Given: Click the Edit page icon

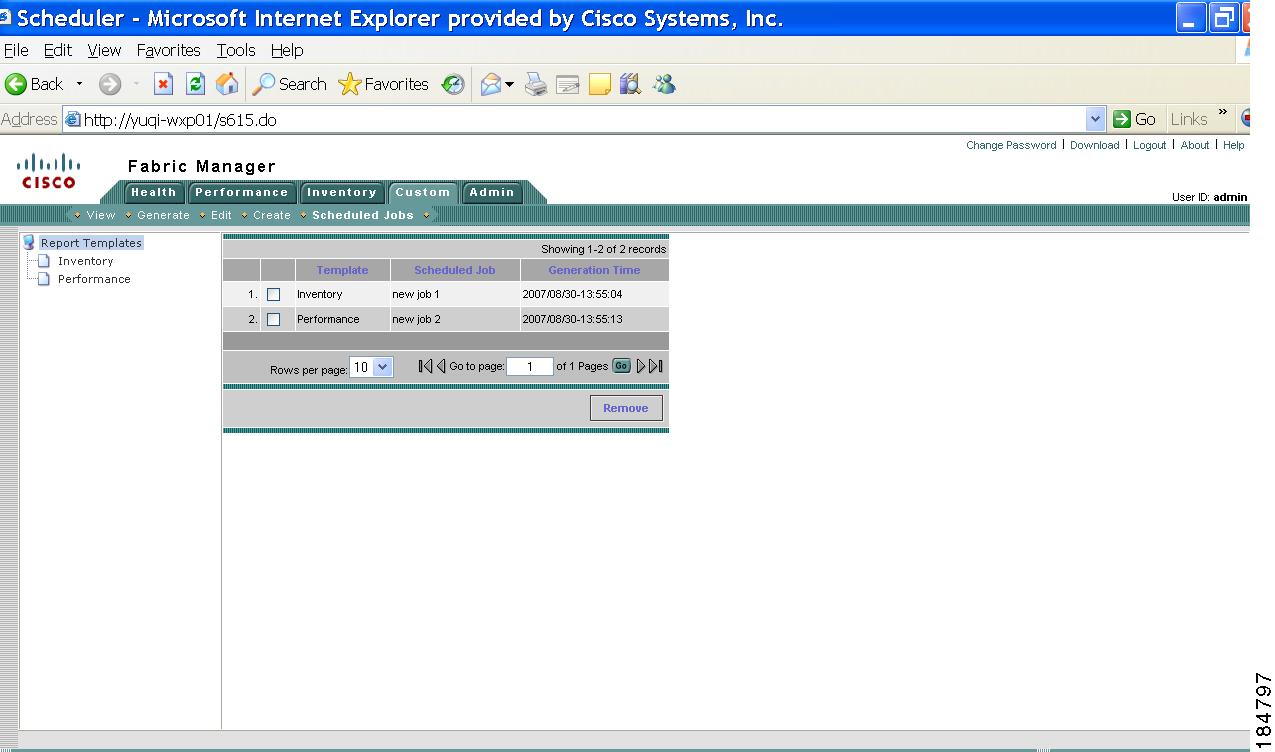Looking at the screenshot, I should point(568,85).
